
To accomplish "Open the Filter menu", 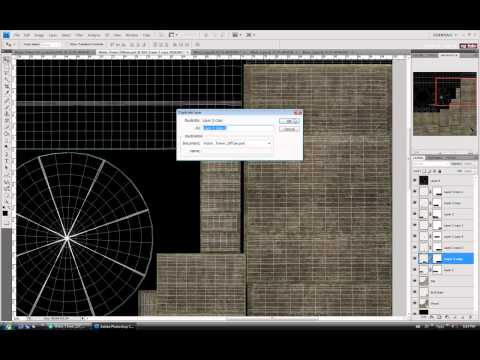I will pyautogui.click(x=79, y=35).
